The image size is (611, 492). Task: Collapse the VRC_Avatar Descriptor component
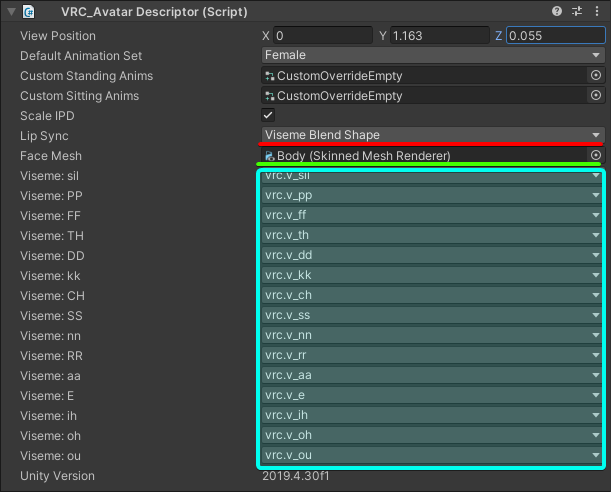(x=9, y=11)
